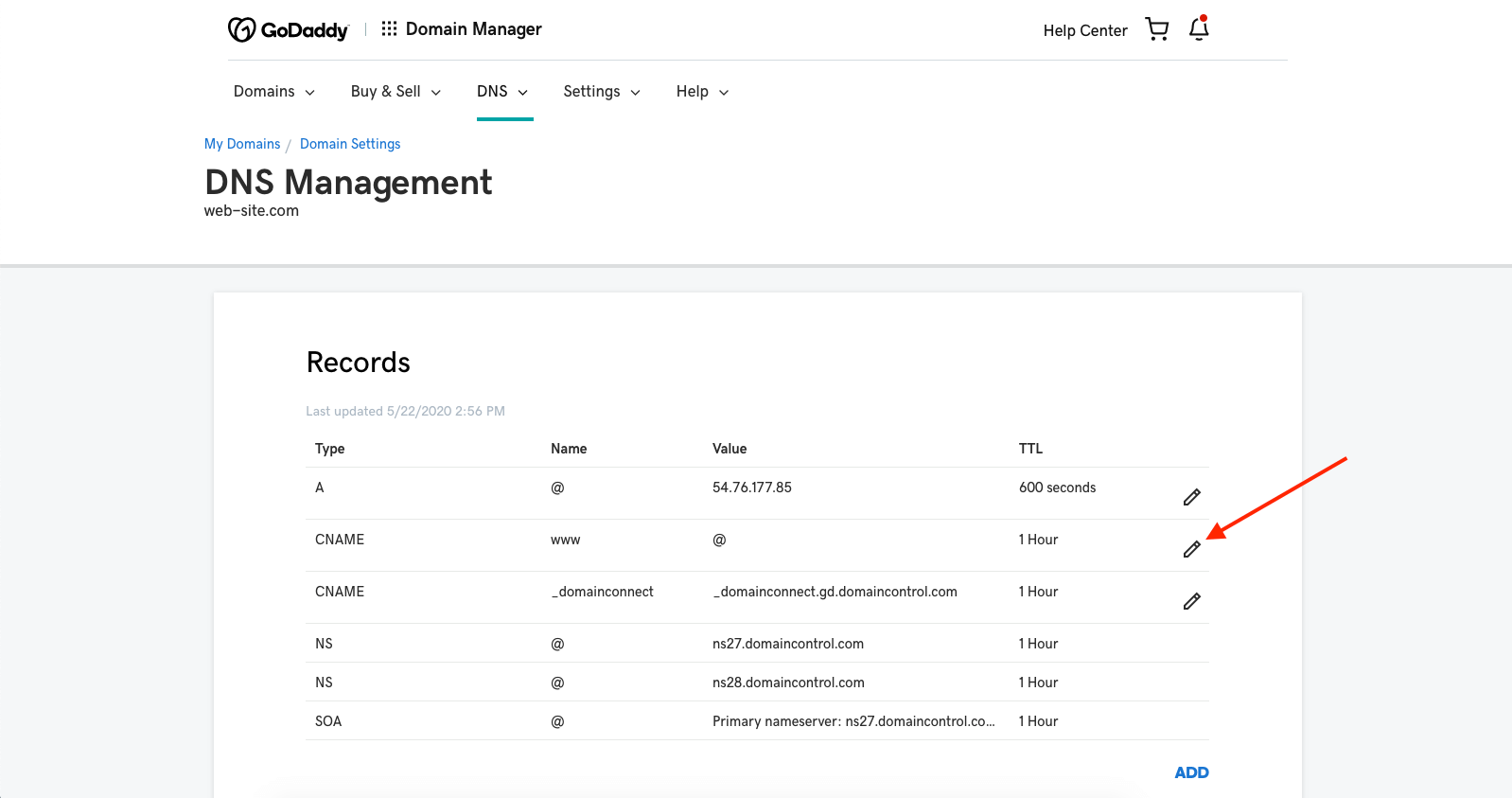Viewport: 1512px width, 798px height.
Task: Open the shopping cart
Action: tap(1156, 29)
